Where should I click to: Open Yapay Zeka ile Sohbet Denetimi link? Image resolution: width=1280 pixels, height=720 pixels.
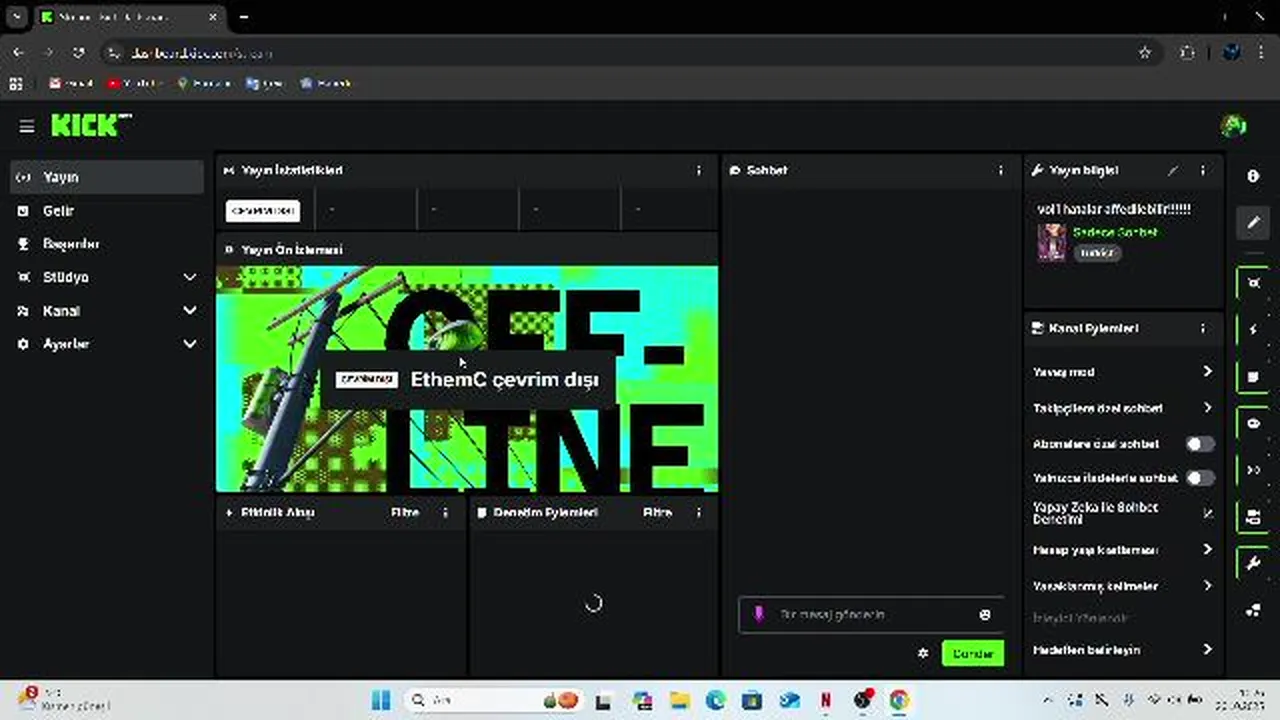click(1122, 513)
